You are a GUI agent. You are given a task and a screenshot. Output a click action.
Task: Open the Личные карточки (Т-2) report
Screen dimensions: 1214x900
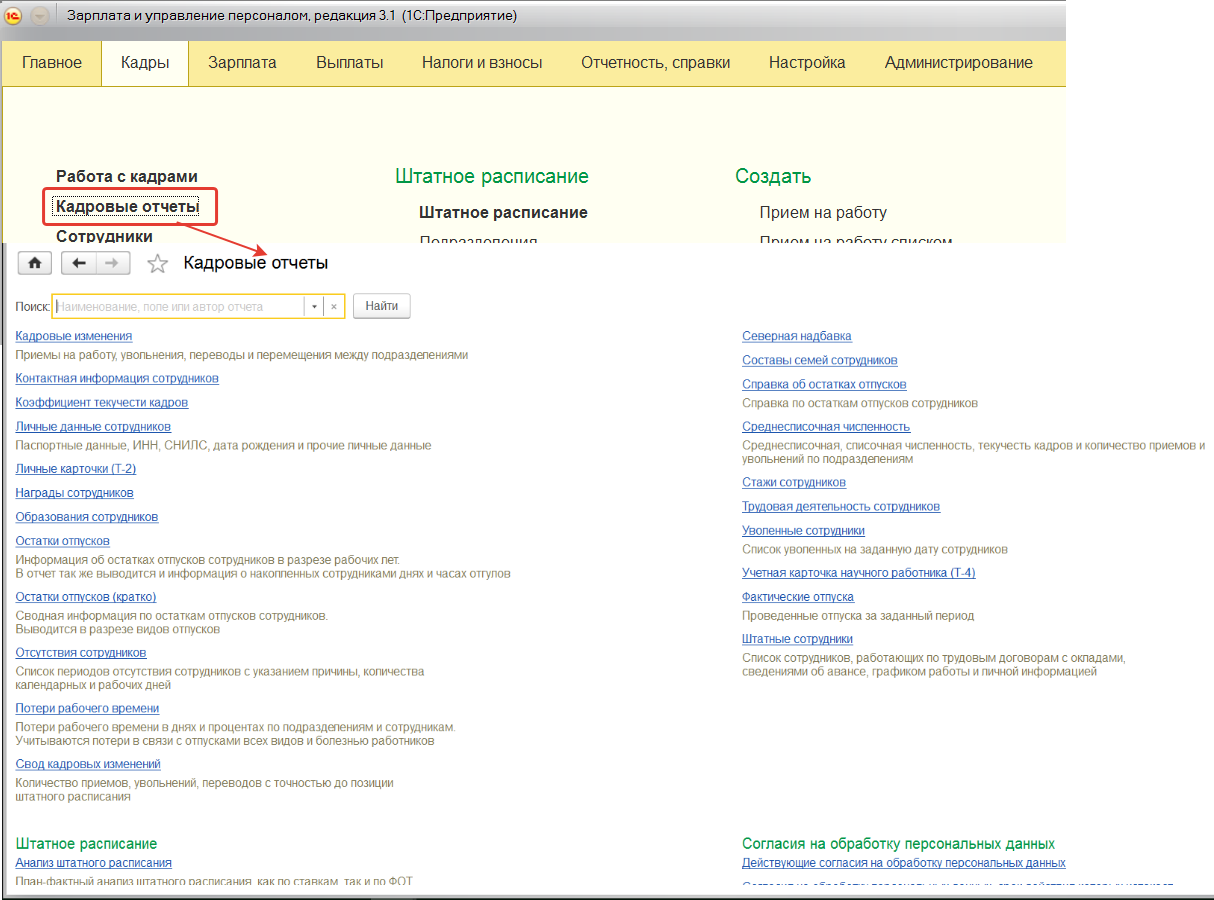(x=76, y=469)
